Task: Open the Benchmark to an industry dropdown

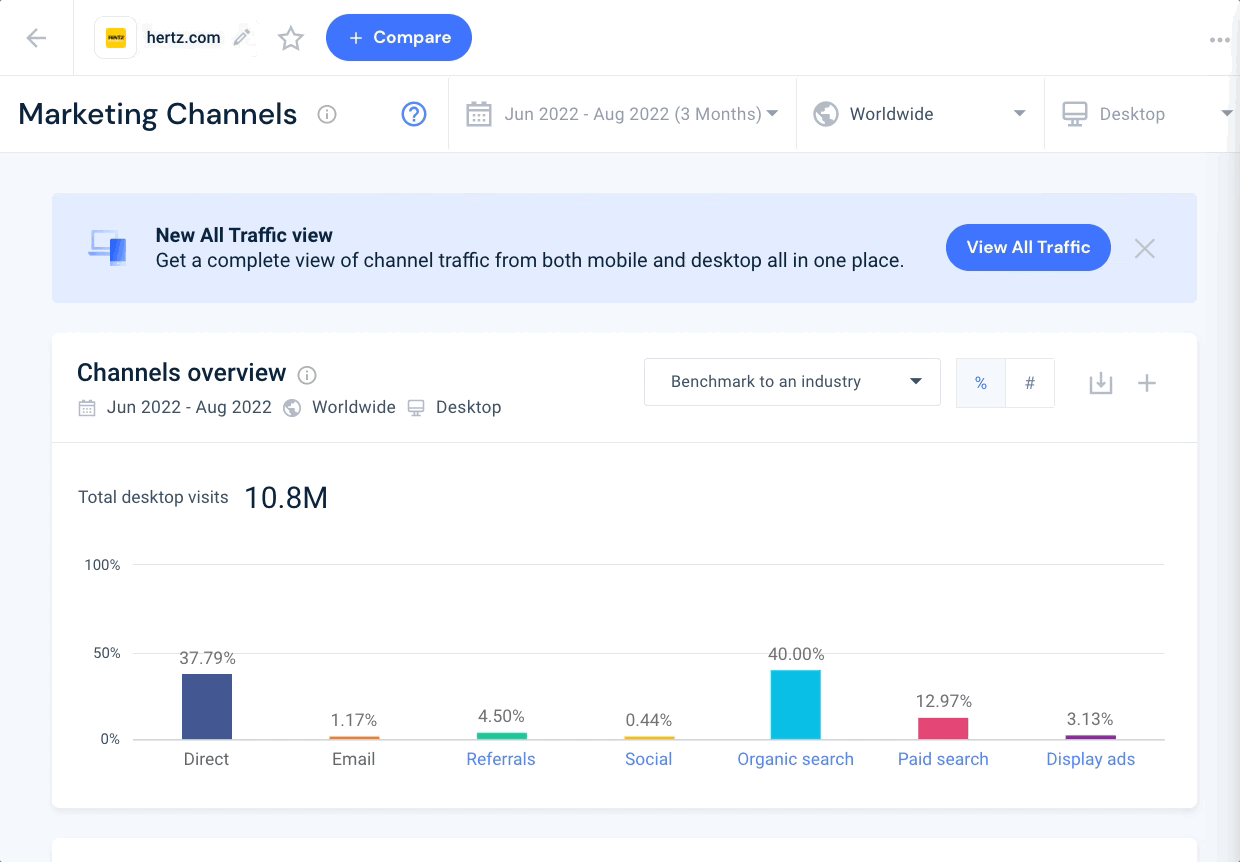Action: click(792, 382)
